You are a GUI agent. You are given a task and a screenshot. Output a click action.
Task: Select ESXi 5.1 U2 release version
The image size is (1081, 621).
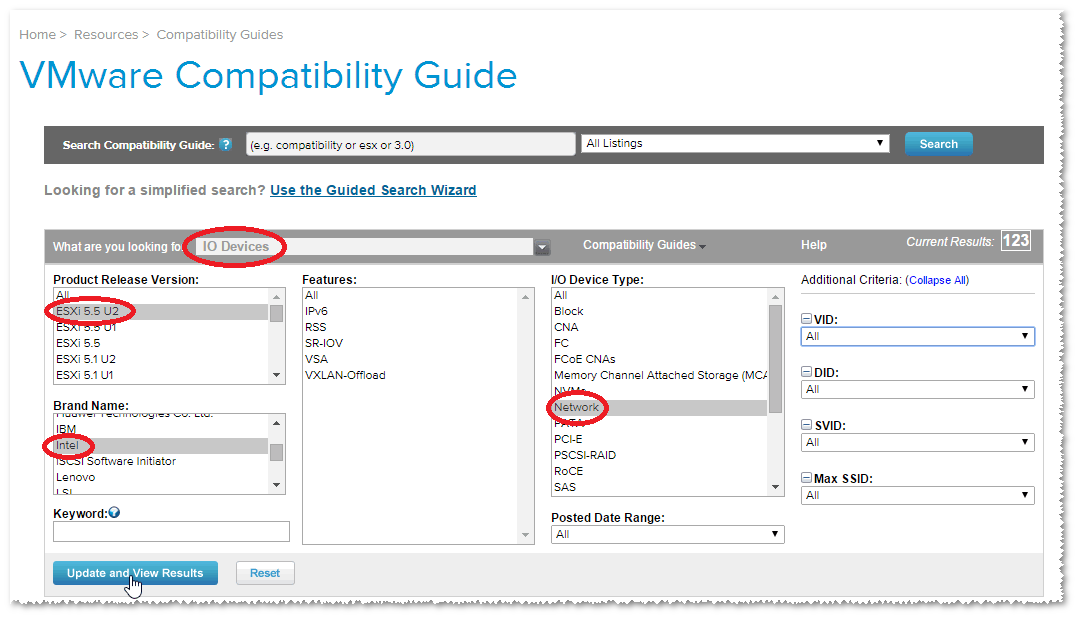pos(161,359)
